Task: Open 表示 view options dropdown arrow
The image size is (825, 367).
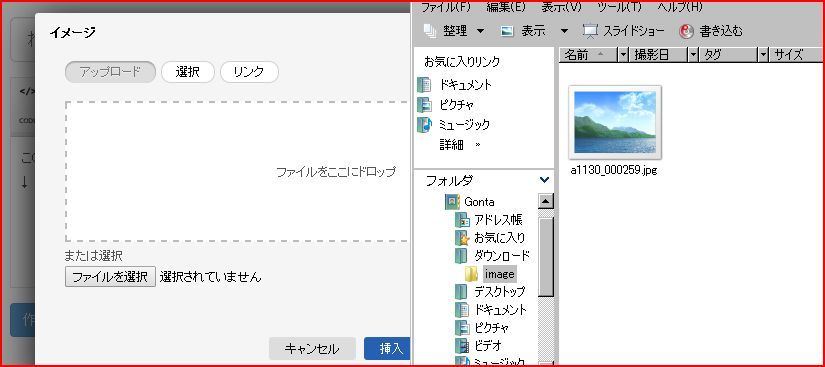Action: [x=564, y=32]
